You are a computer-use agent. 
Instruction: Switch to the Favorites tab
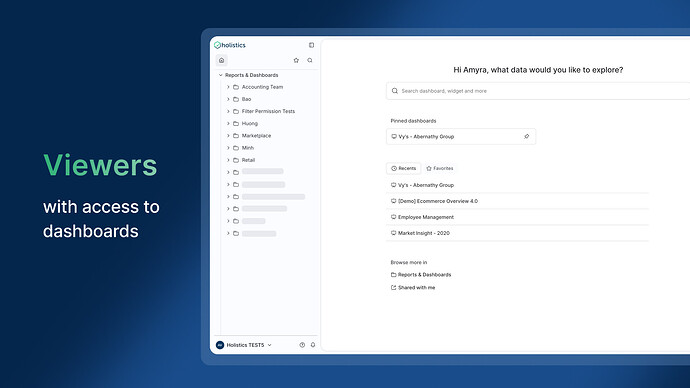click(440, 168)
